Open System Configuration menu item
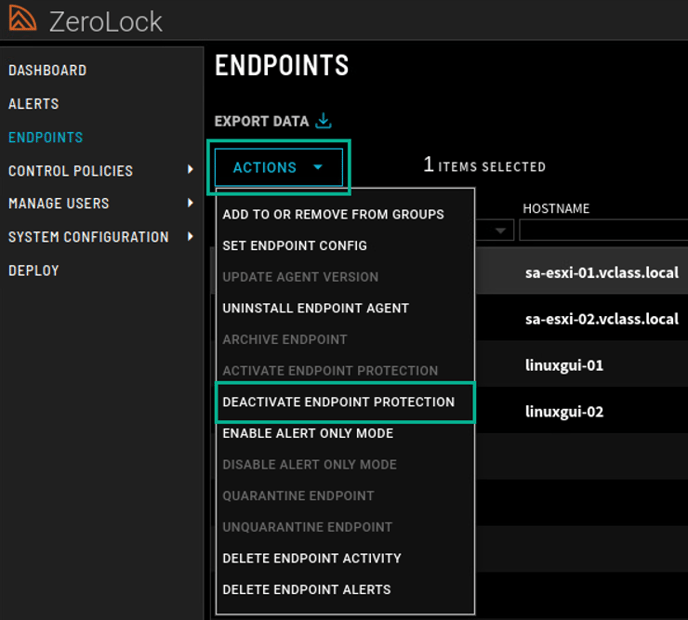This screenshot has width=688, height=620. pyautogui.click(x=89, y=237)
